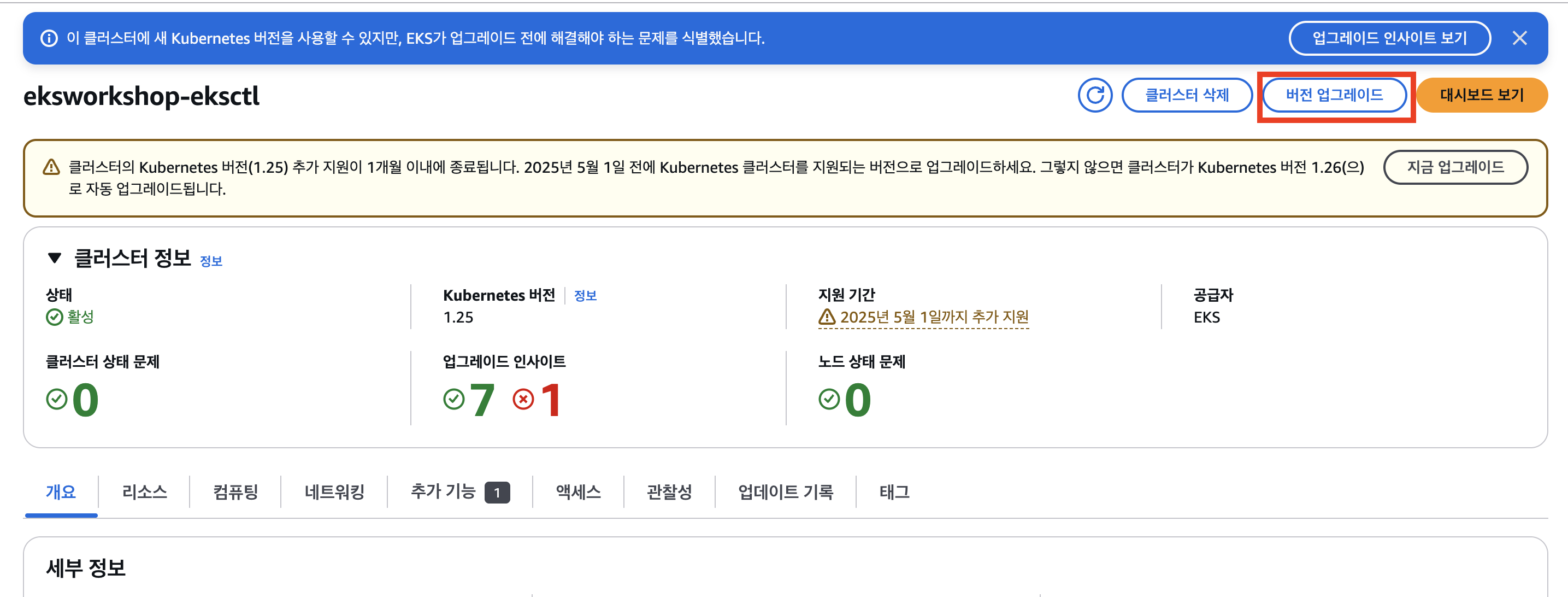Click the 버전 업그레이드 button
Screen dimensions: 1568x597
coord(1334,95)
